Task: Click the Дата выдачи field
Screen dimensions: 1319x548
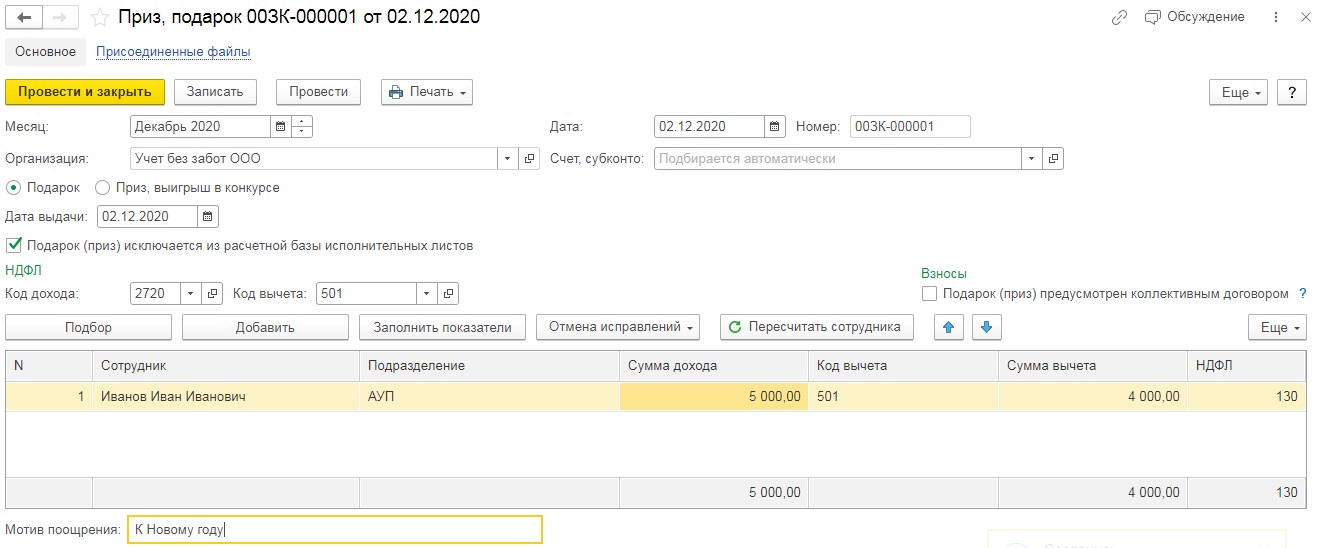Action: click(147, 216)
